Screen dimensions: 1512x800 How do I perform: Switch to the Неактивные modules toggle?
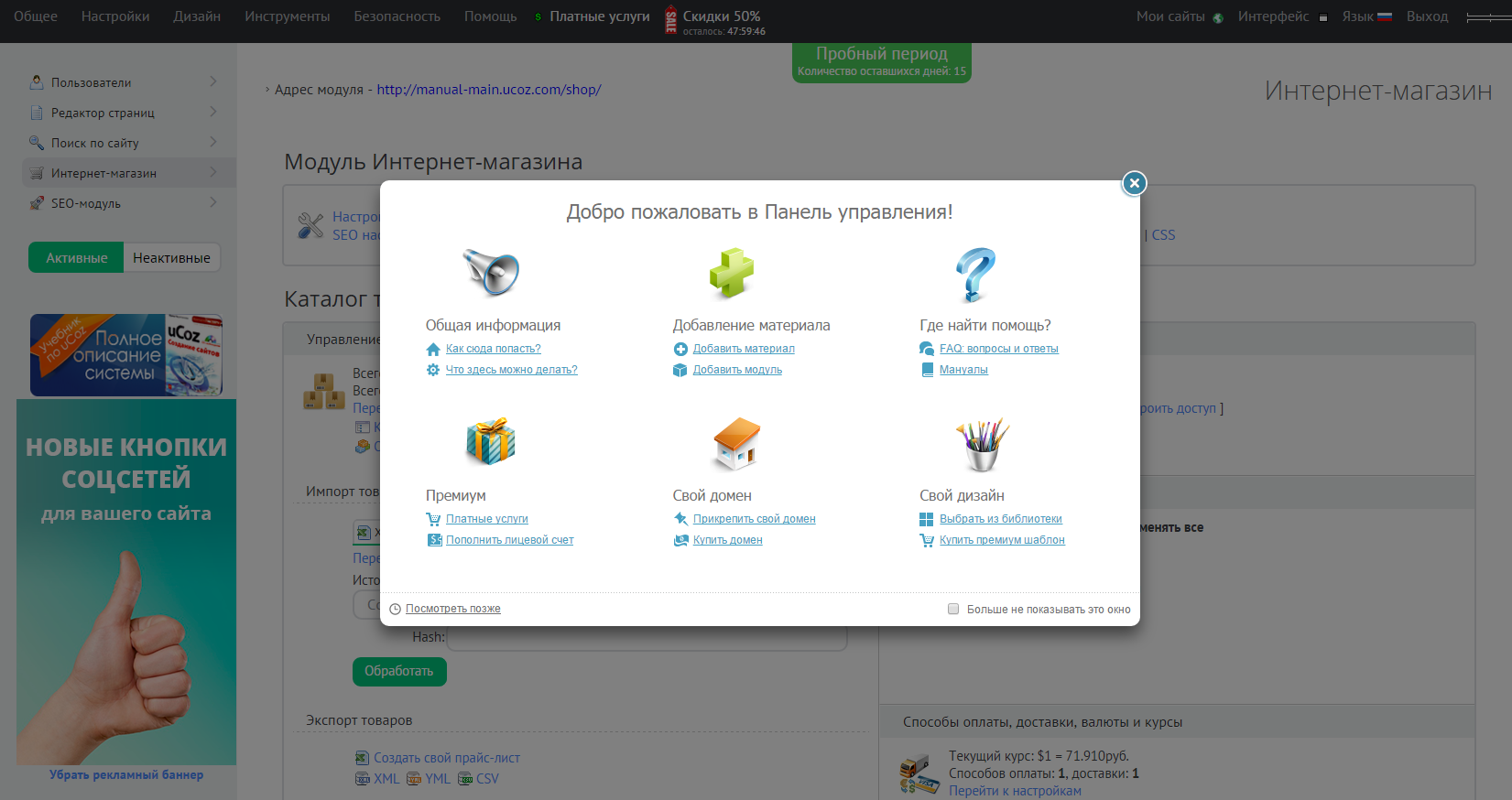click(x=171, y=258)
